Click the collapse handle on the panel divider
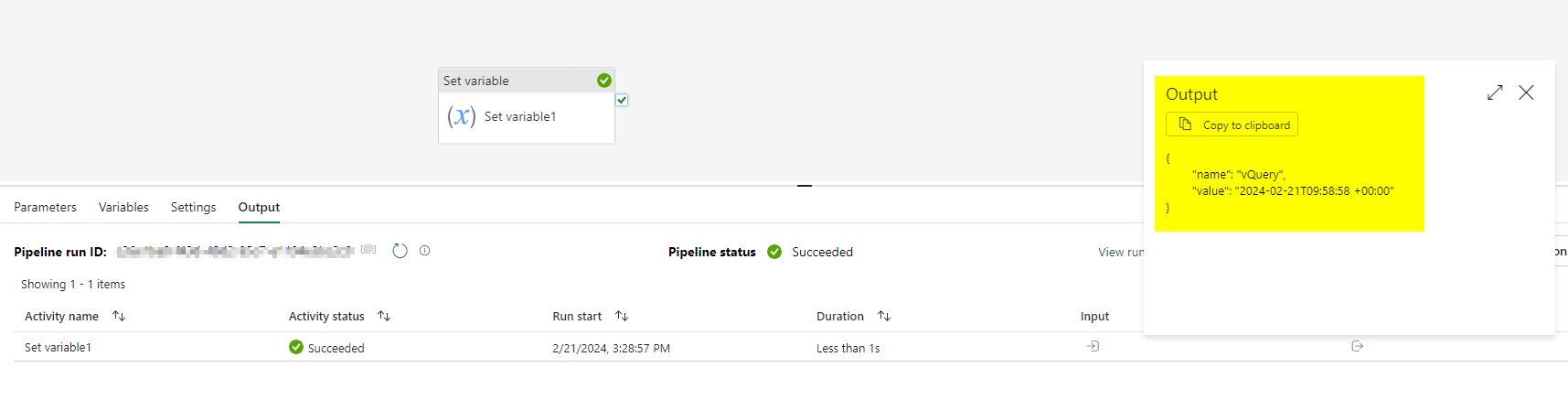Viewport: 1568px width, 411px height. tap(805, 185)
